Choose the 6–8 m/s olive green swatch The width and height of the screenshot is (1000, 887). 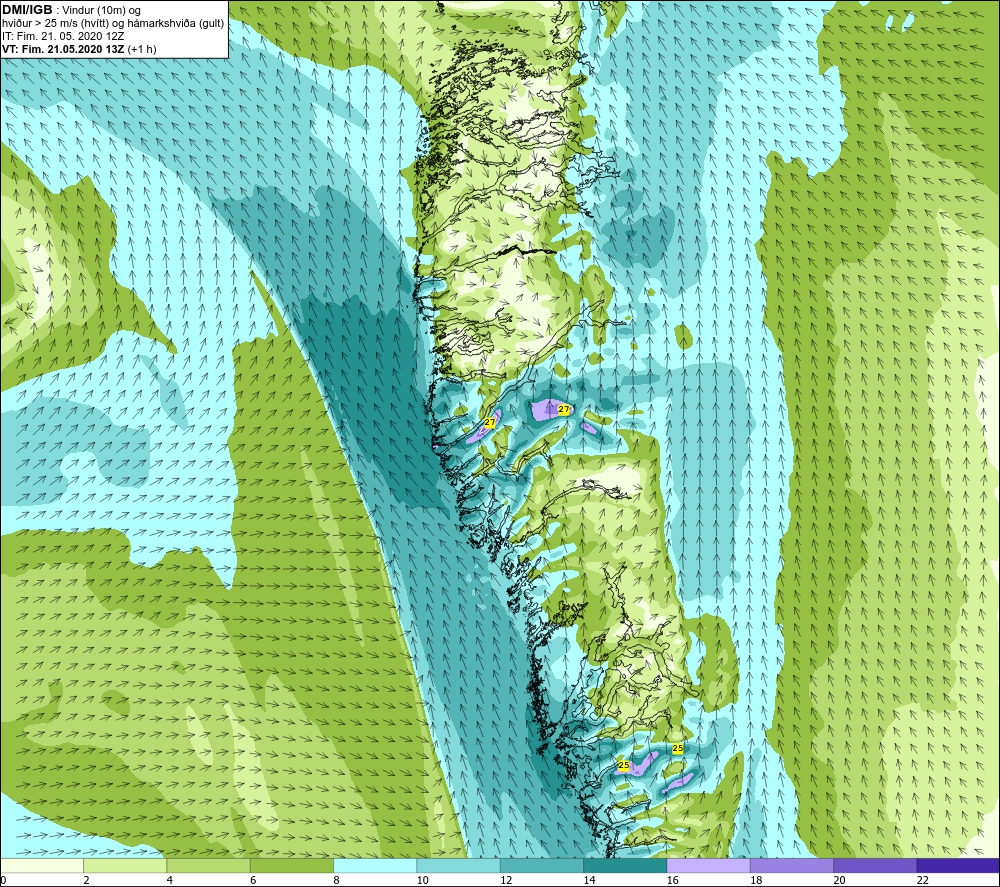[292, 865]
